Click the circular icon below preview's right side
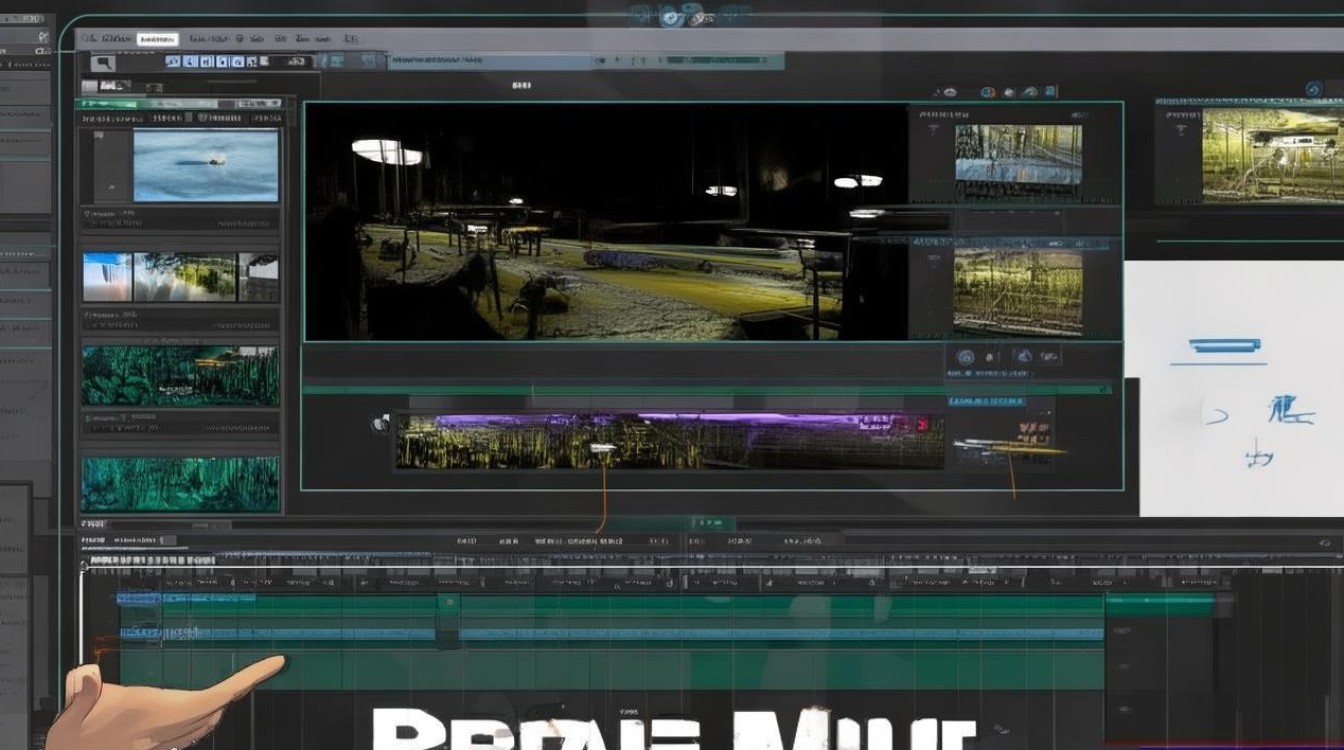 point(965,356)
